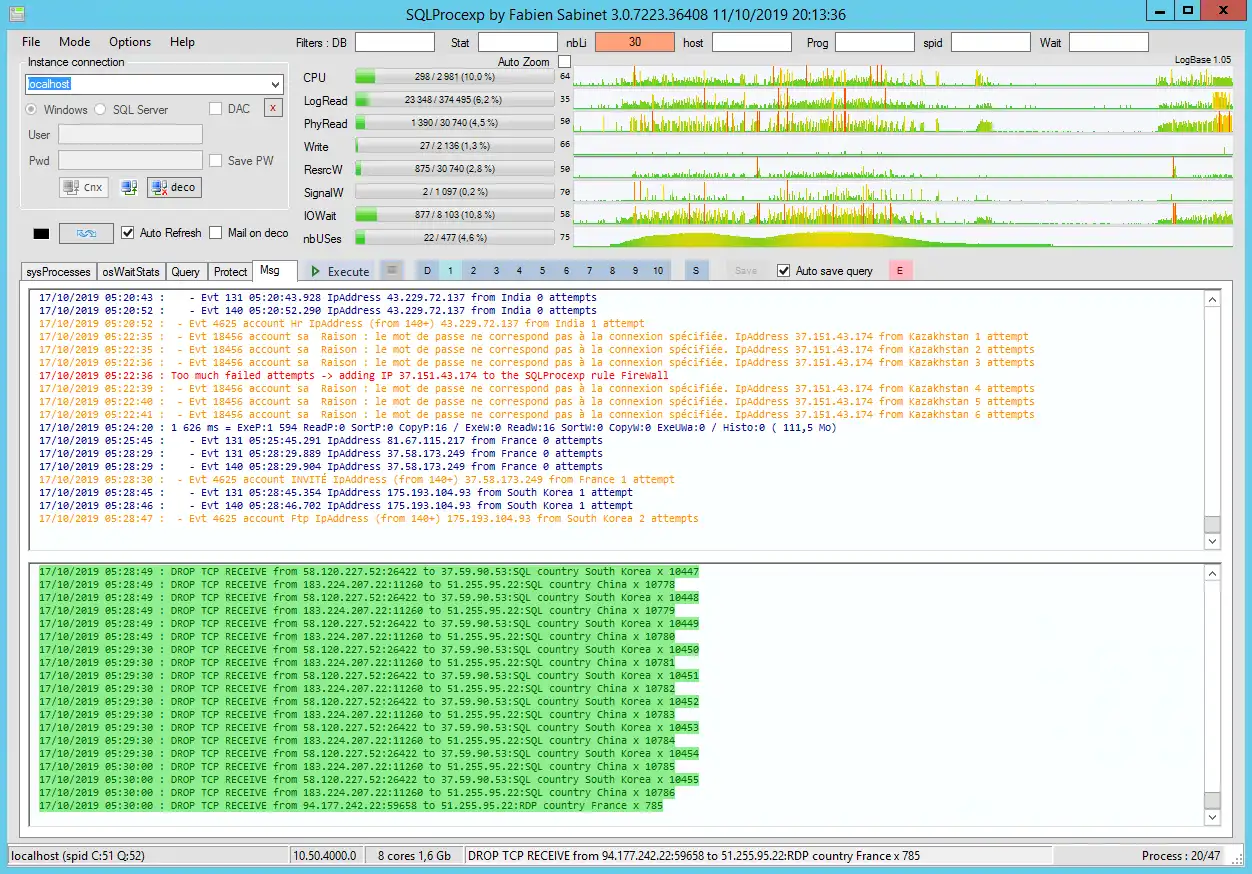Click the LogRead progress bar
Image resolution: width=1252 pixels, height=874 pixels.
[x=454, y=100]
